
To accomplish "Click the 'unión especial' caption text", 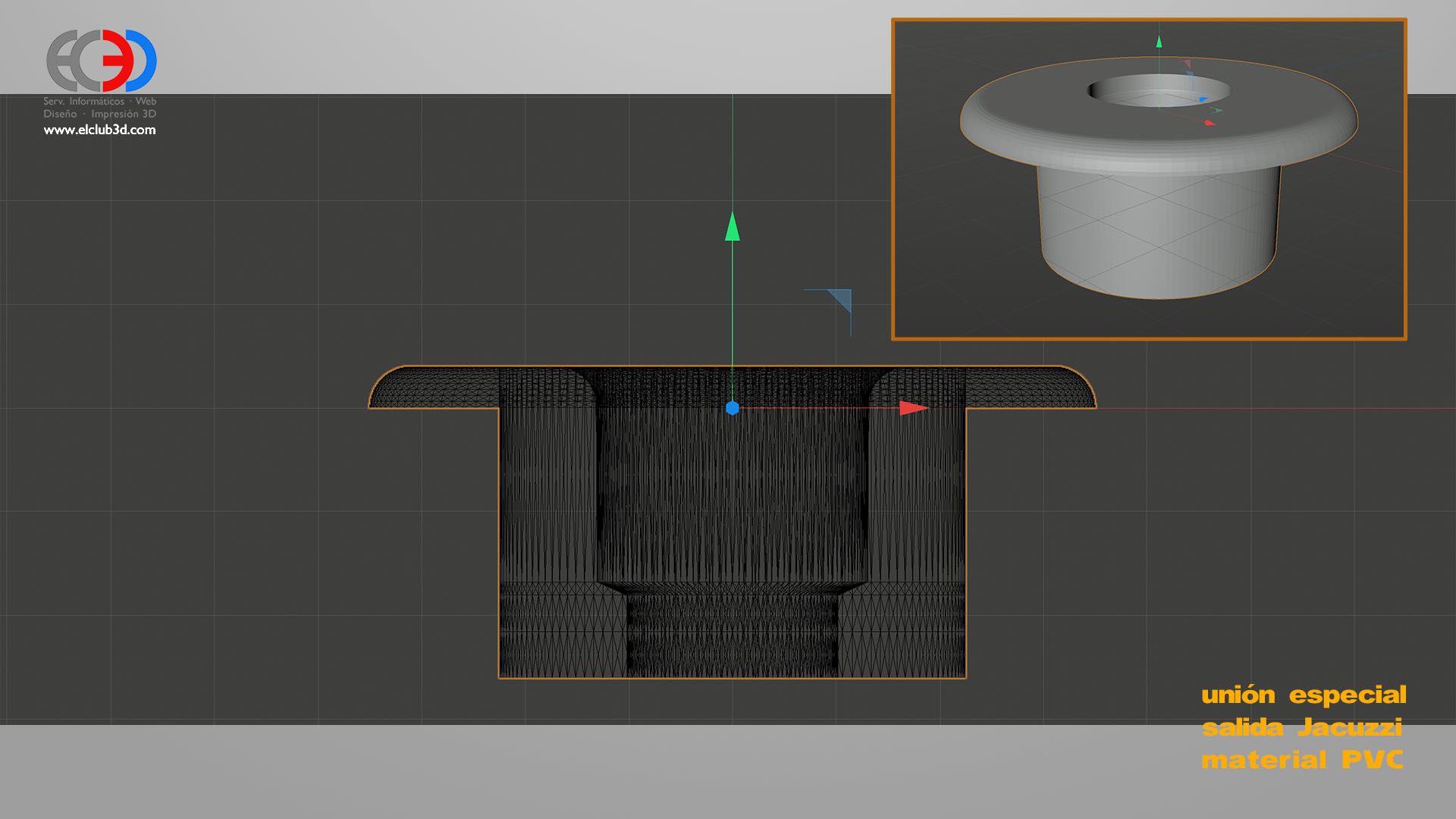I will [x=1303, y=695].
